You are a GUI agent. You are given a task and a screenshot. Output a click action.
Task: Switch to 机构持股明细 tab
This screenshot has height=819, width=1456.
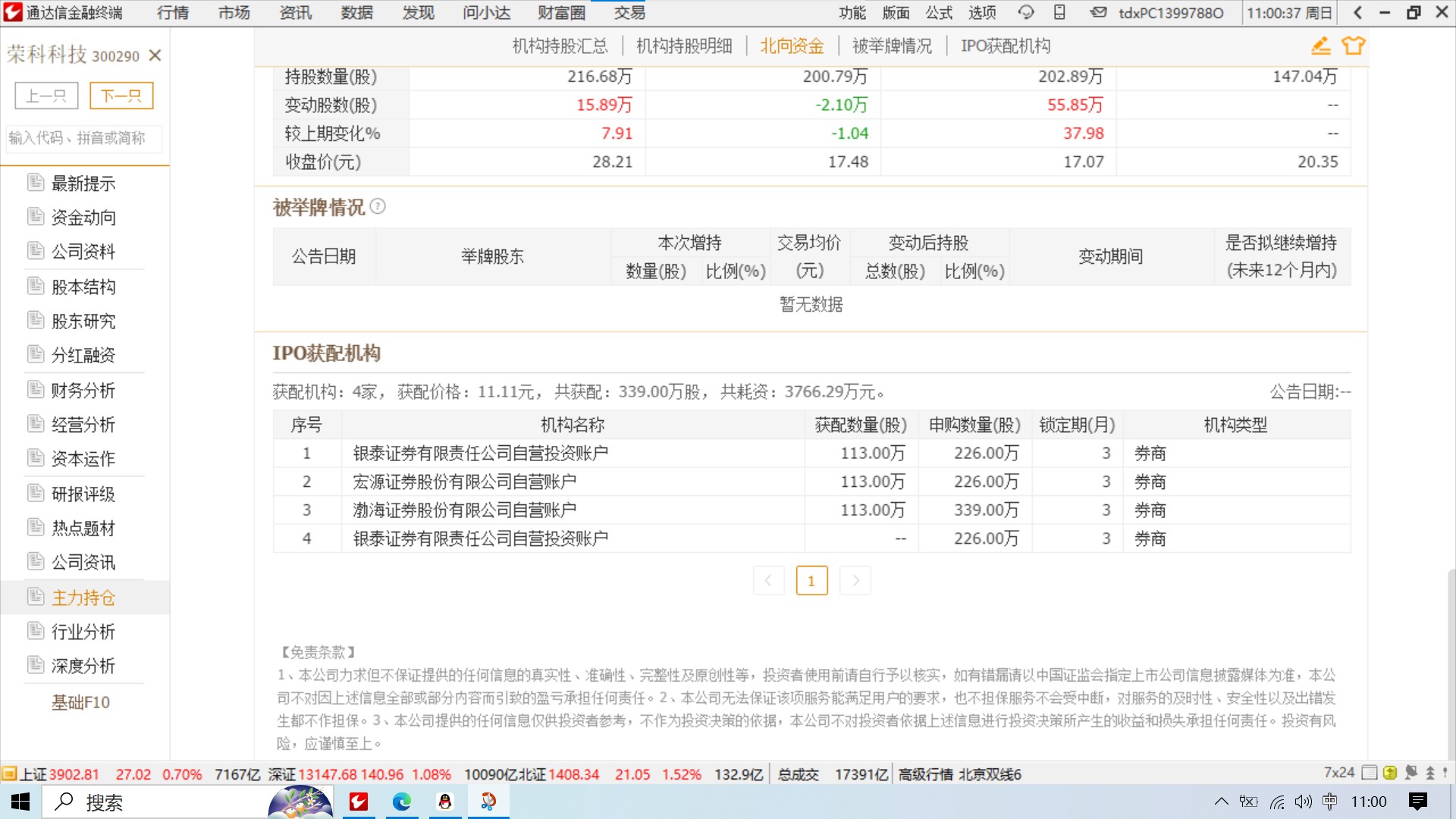(x=684, y=46)
